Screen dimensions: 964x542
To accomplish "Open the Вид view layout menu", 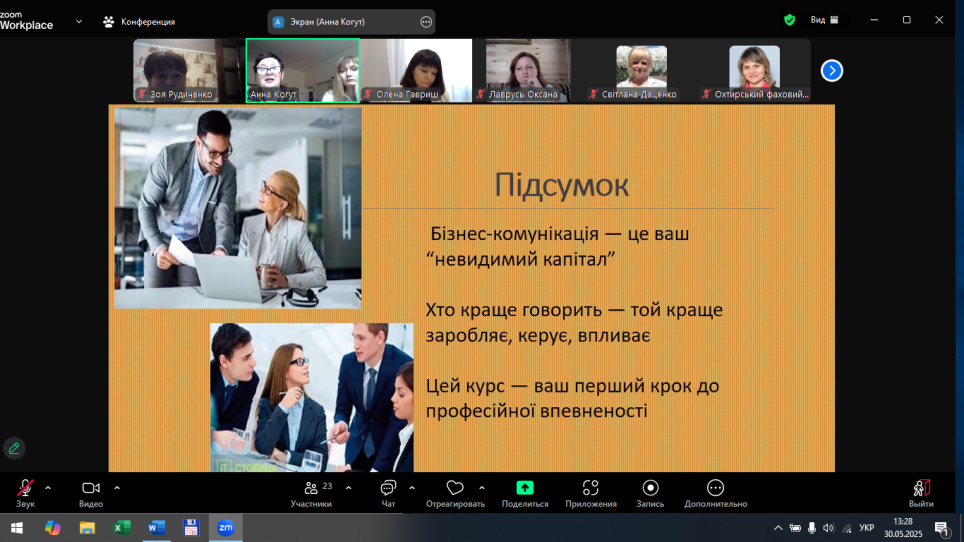I will coord(824,20).
